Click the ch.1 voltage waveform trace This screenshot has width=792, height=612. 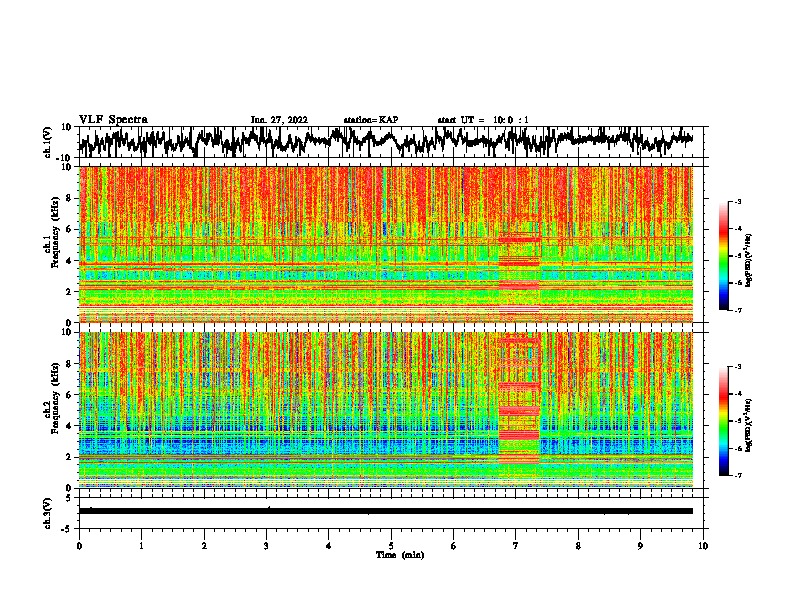click(x=385, y=141)
